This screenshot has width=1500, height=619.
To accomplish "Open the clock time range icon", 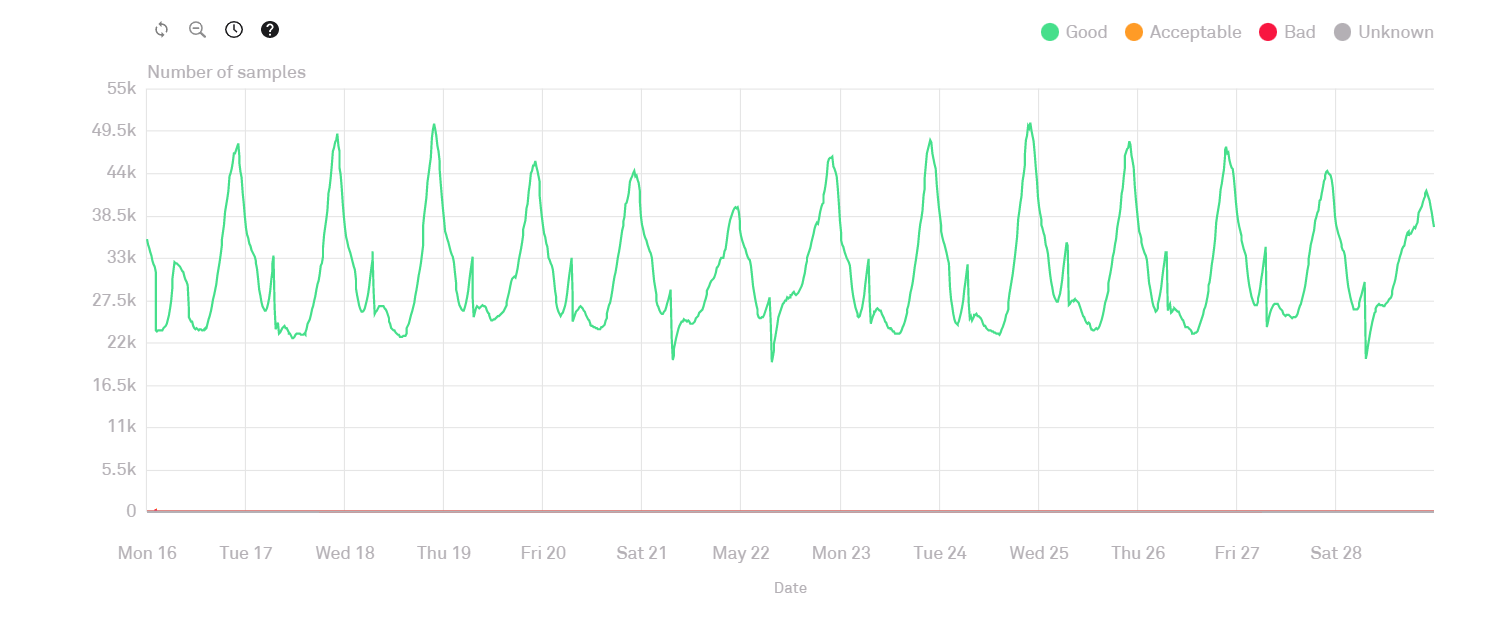I will point(234,30).
